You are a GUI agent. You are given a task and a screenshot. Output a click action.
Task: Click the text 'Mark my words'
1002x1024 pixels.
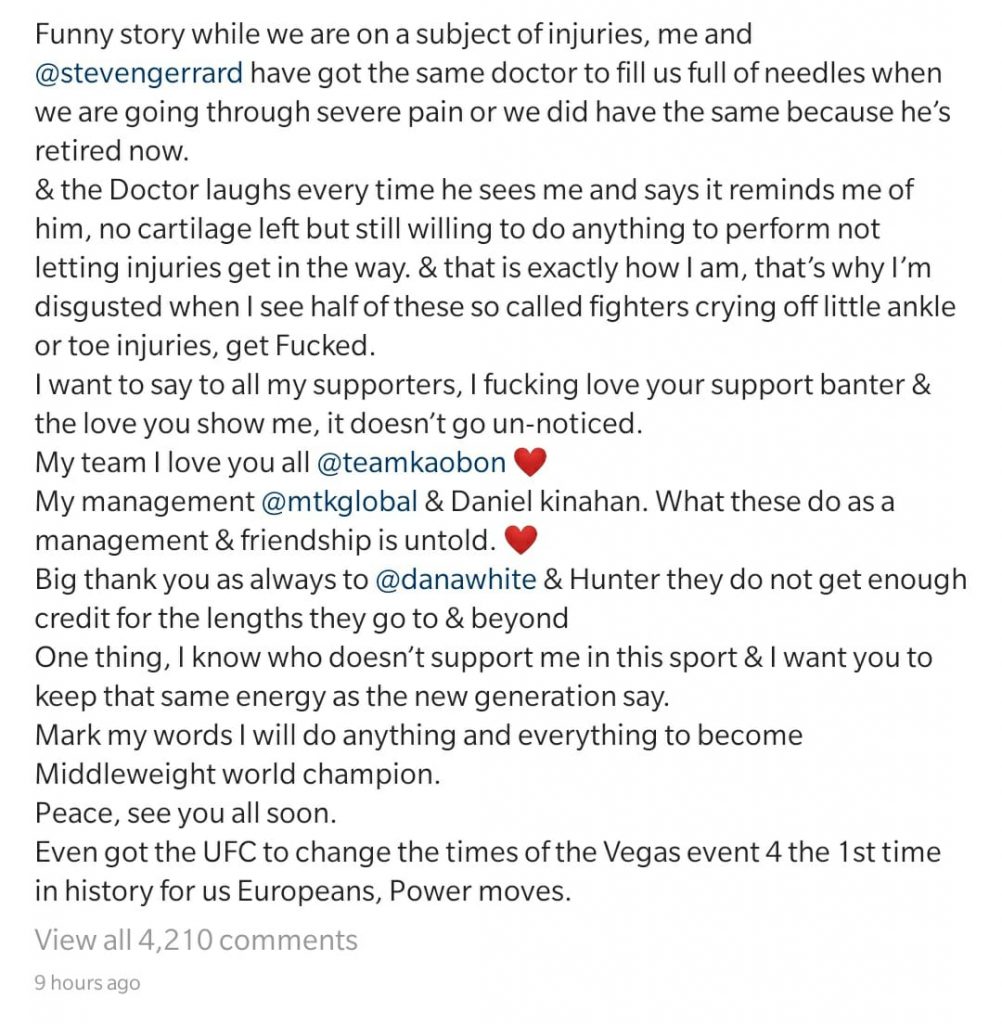[x=134, y=735]
